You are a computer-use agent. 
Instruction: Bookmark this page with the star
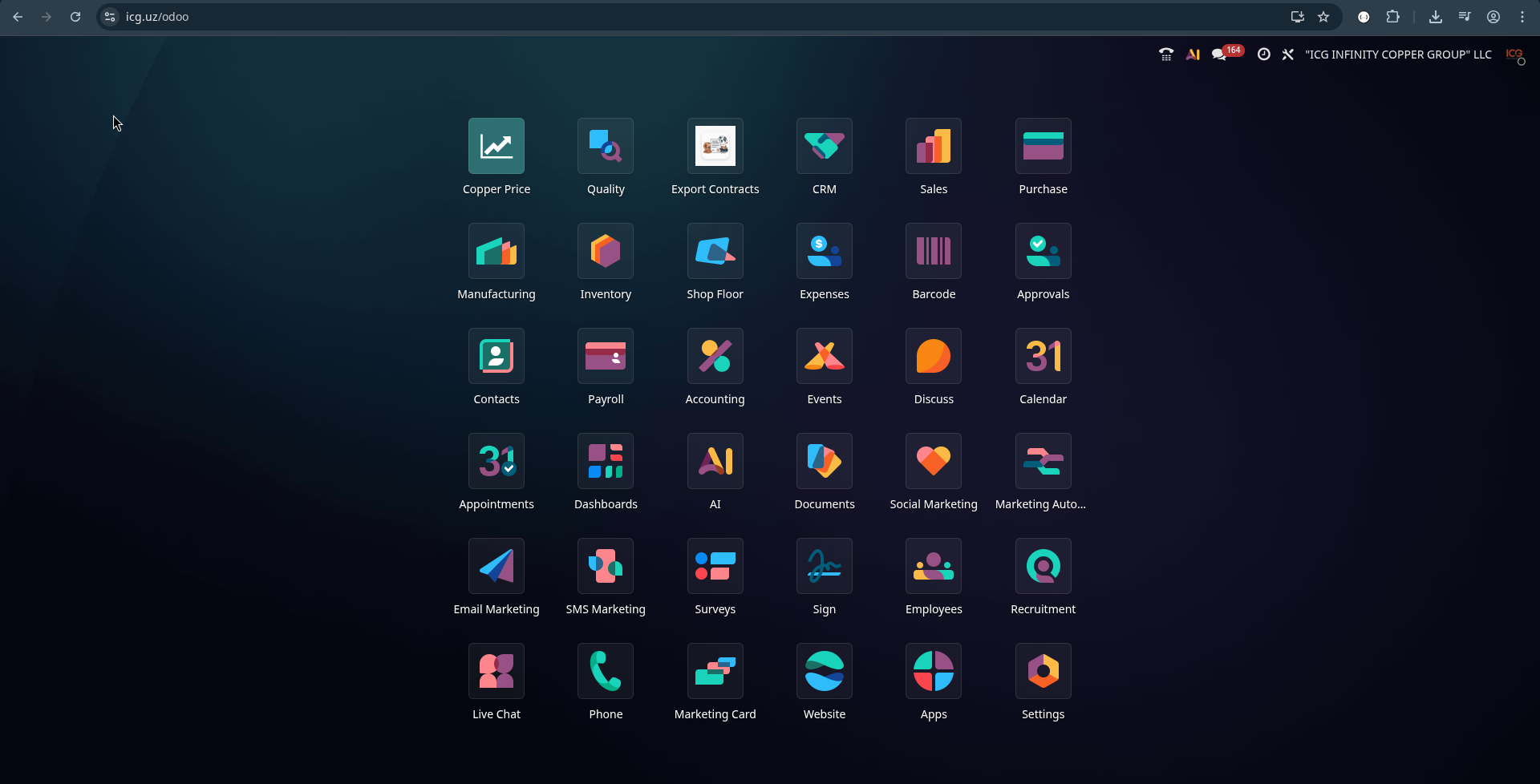coord(1323,17)
